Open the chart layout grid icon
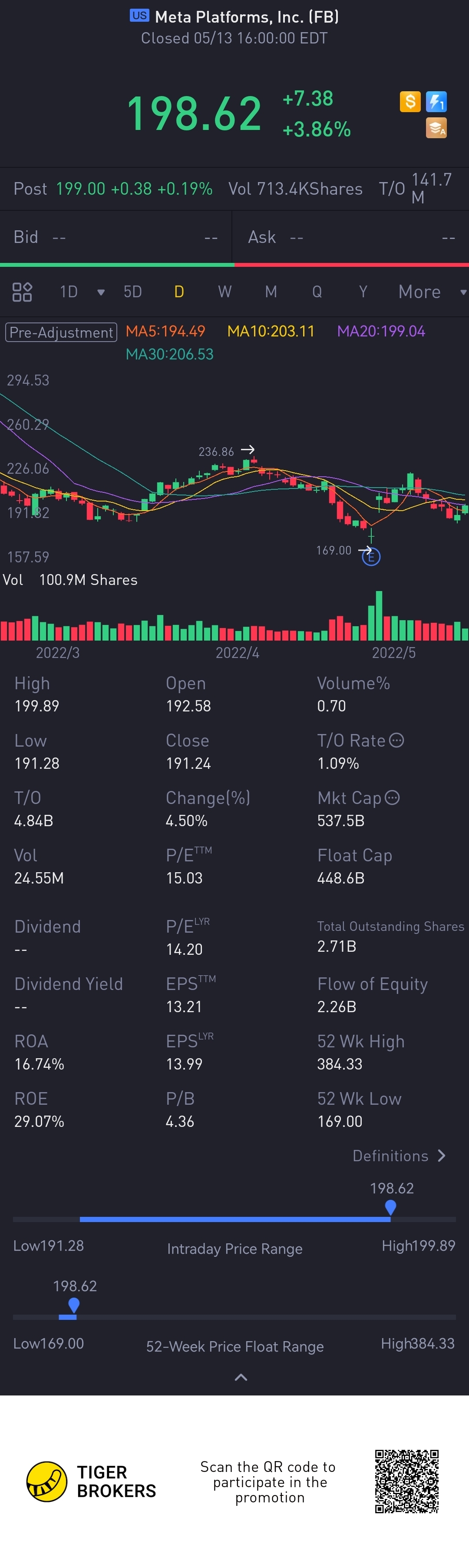This screenshot has height=1568, width=469. [x=22, y=292]
